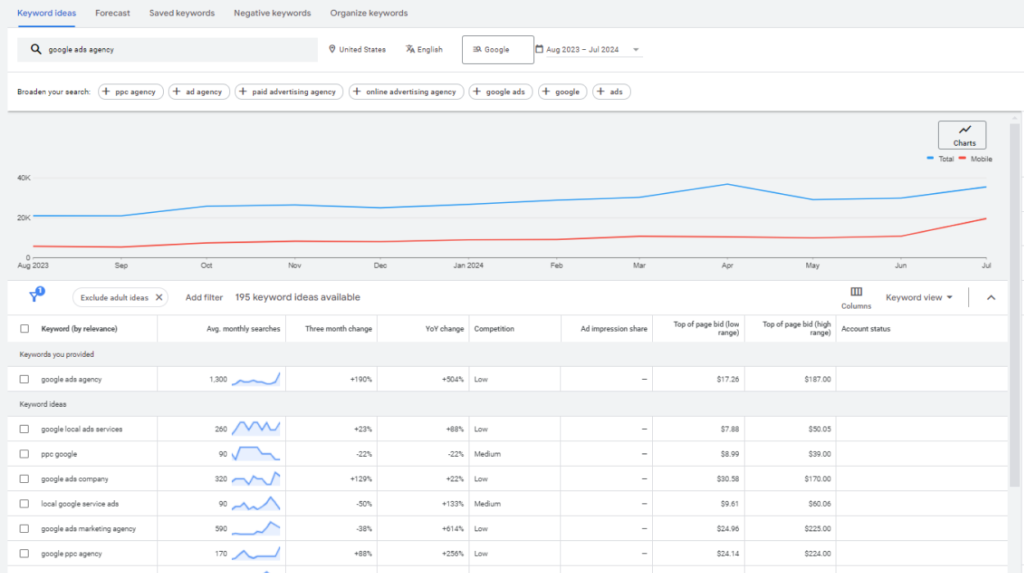Click the Mobile red legend swatch
The width and height of the screenshot is (1024, 573).
(x=962, y=158)
